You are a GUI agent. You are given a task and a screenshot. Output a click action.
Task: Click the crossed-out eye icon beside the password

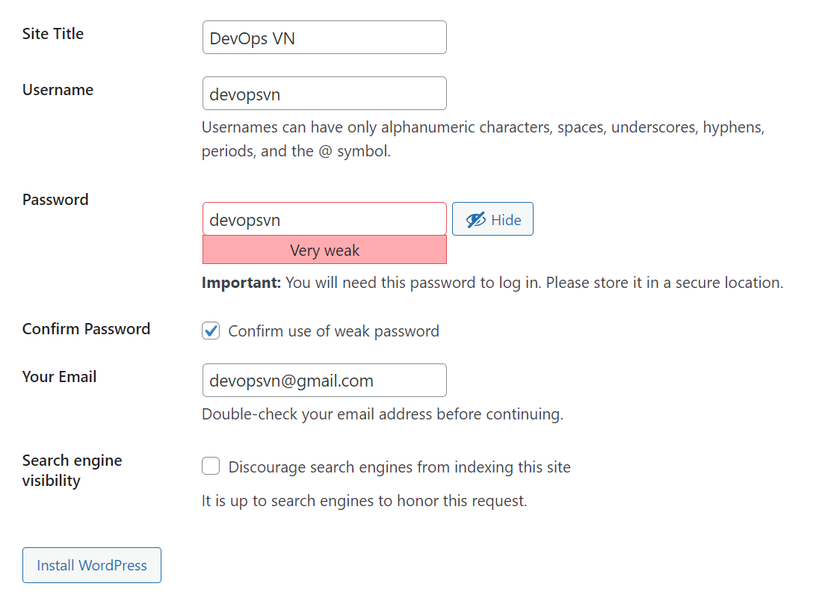[x=475, y=220]
